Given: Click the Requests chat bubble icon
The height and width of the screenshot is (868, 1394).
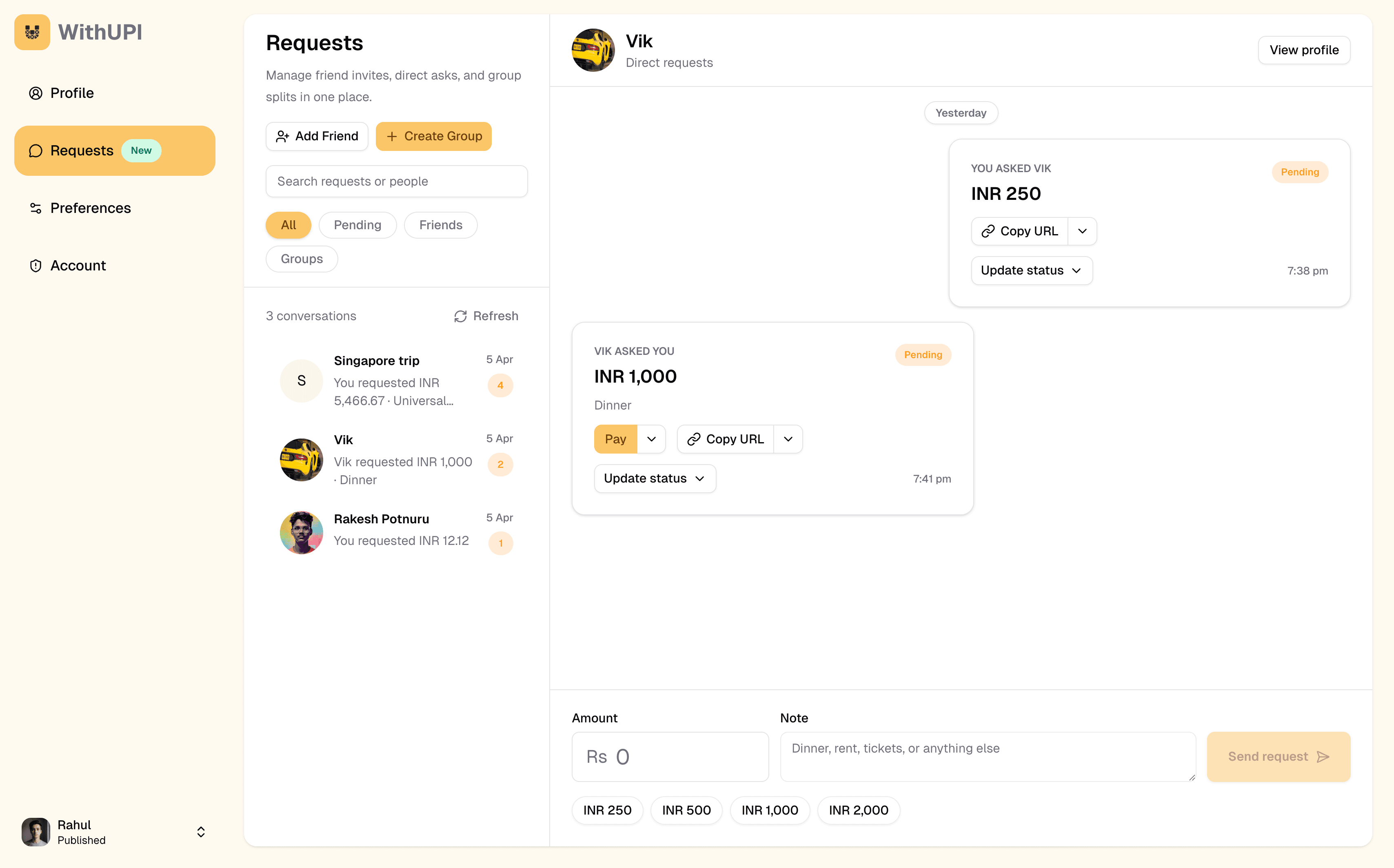Looking at the screenshot, I should [x=36, y=151].
